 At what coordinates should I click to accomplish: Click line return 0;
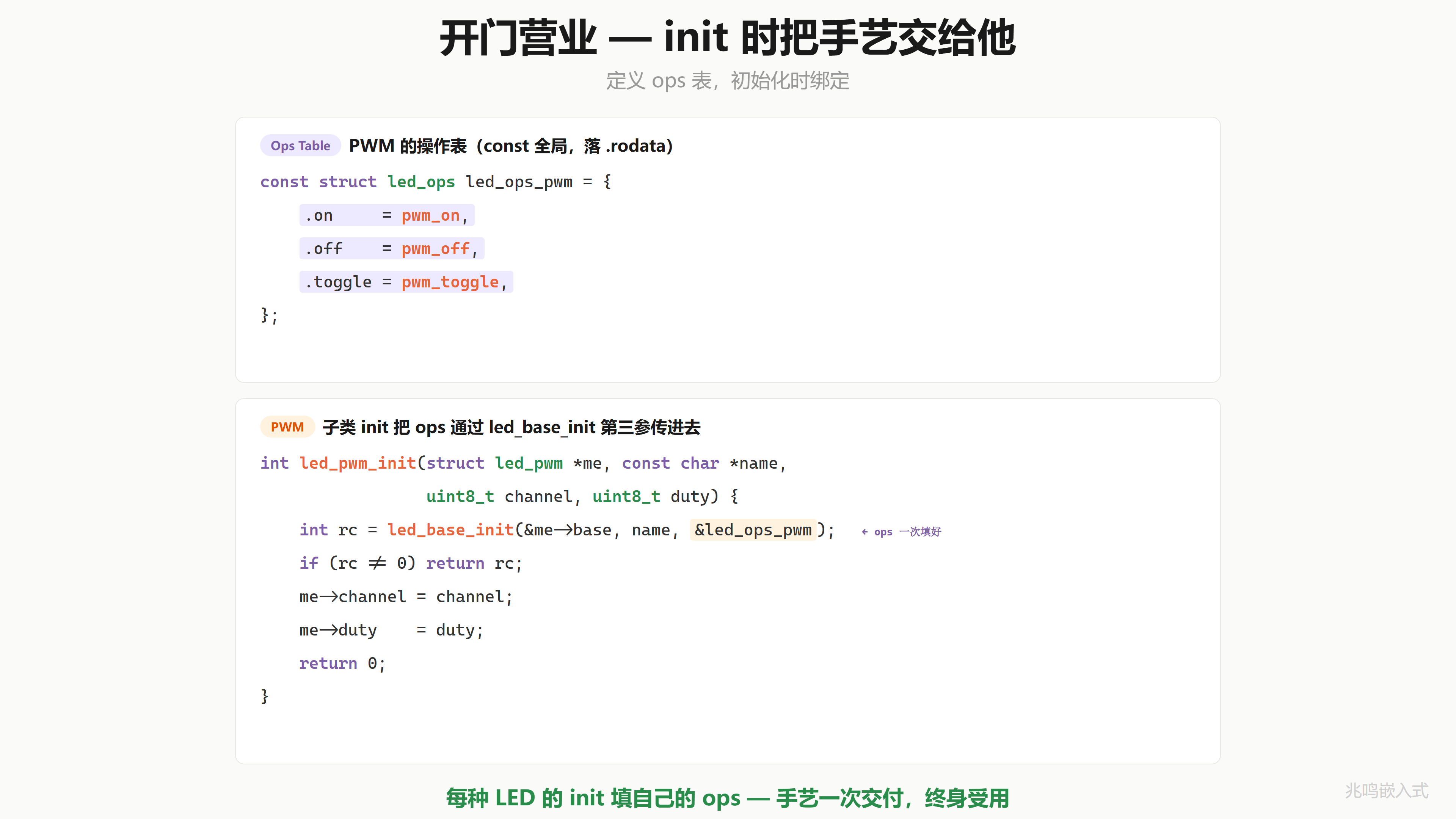(x=342, y=663)
